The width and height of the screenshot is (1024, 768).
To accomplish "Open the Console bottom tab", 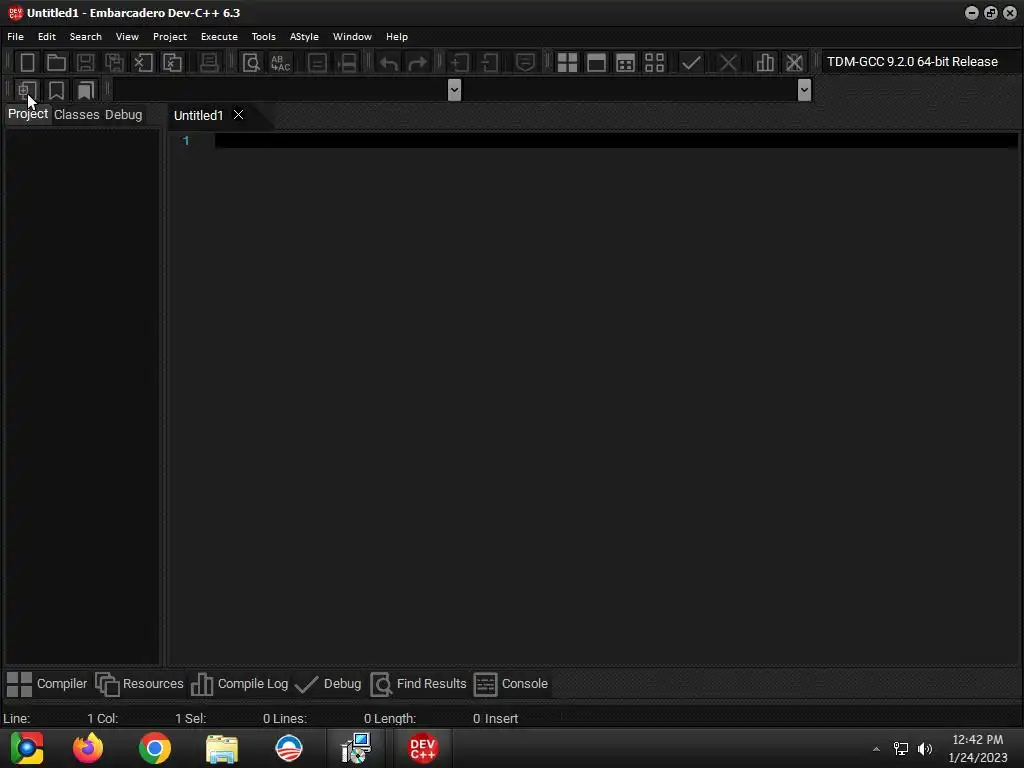I will [x=511, y=684].
